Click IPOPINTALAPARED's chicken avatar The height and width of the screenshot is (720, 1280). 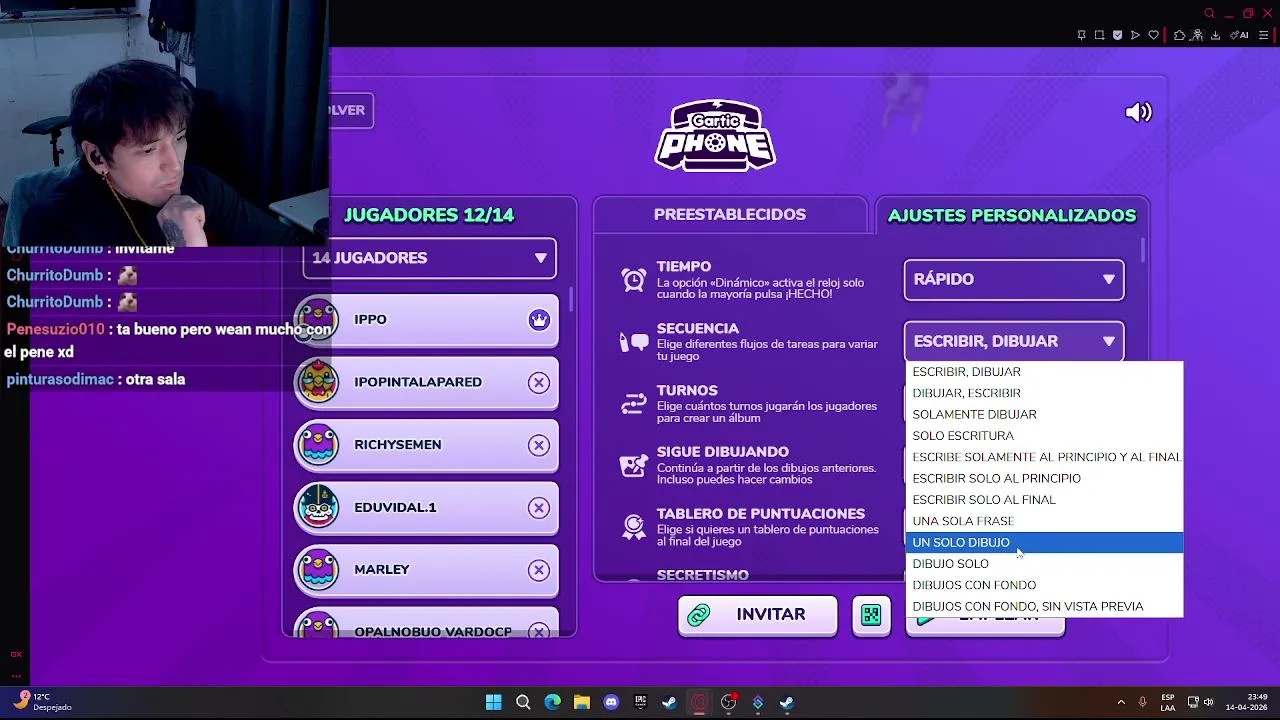pyautogui.click(x=318, y=382)
